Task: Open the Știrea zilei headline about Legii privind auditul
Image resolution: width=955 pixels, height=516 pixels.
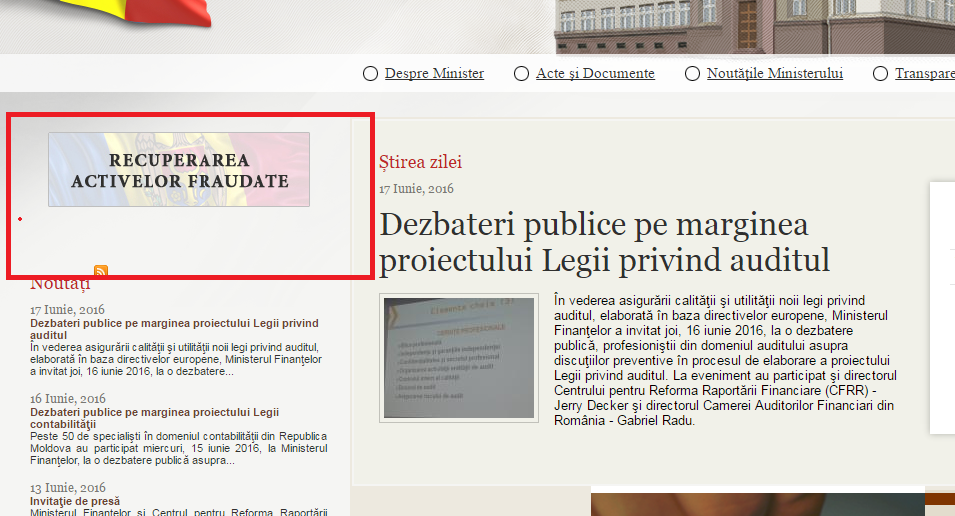Action: (x=604, y=242)
